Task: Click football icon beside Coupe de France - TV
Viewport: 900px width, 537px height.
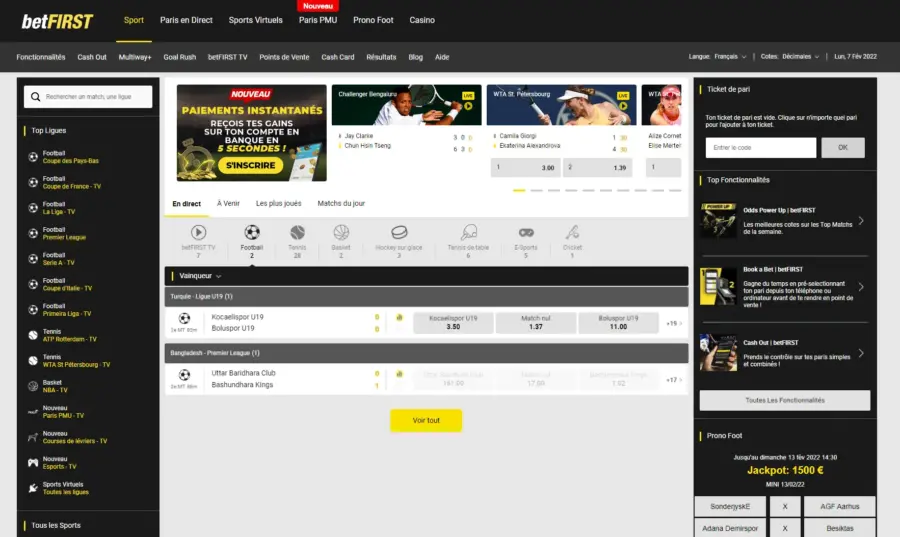Action: pos(33,182)
